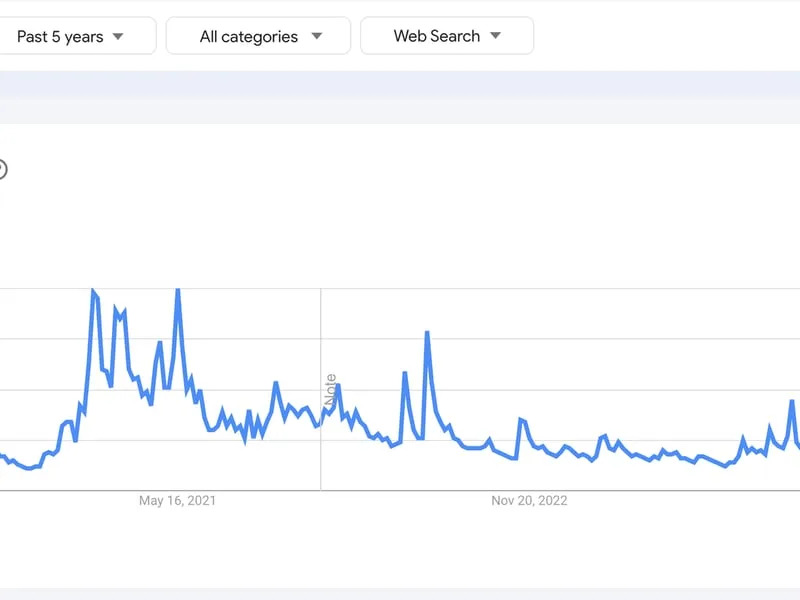This screenshot has height=600, width=800.
Task: Click the help question mark icon above chart
Action: [x=2, y=169]
